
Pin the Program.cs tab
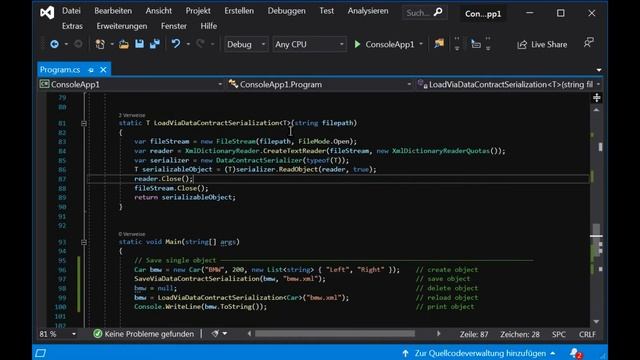[91, 70]
